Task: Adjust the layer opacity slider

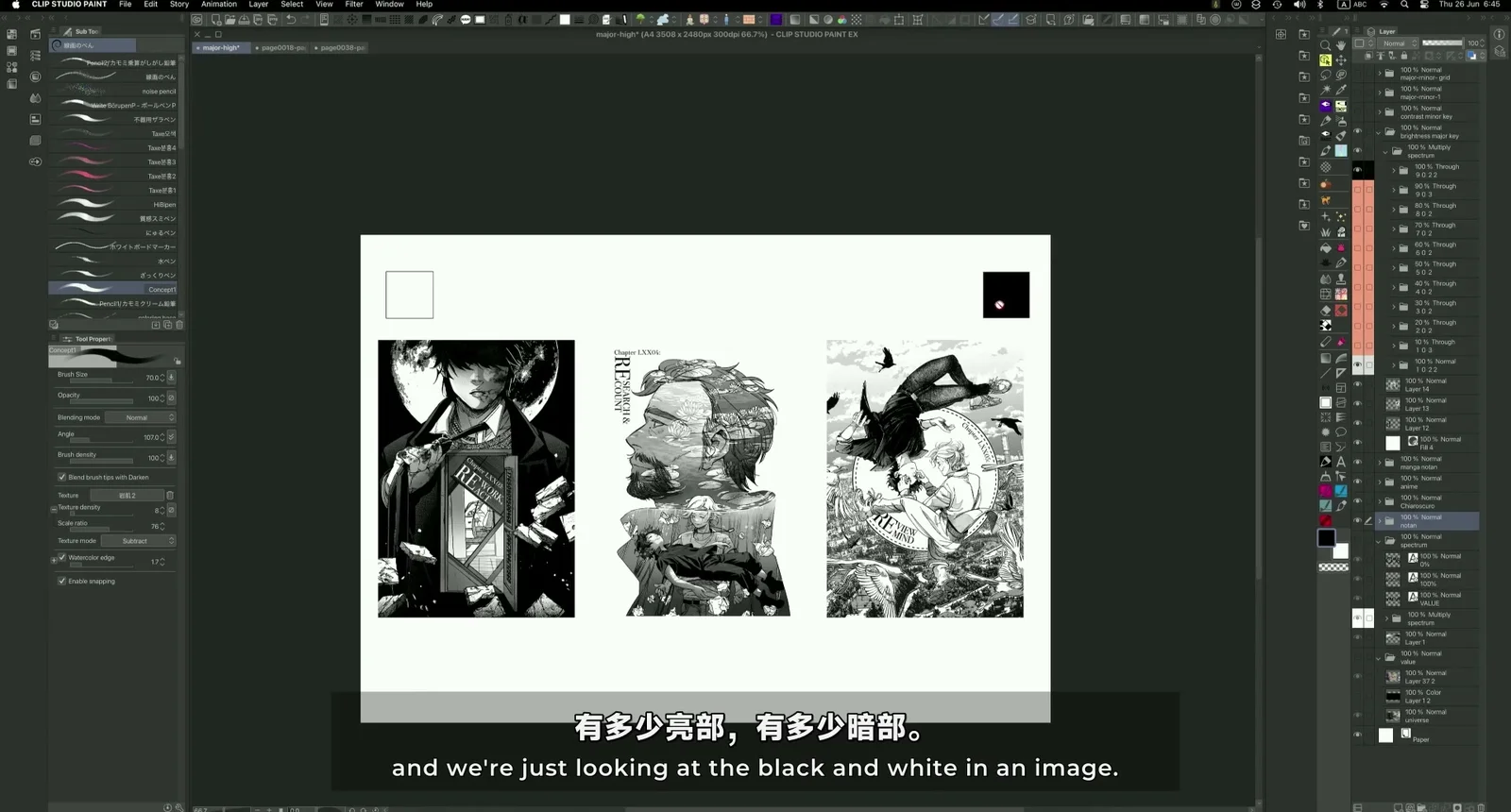Action: pyautogui.click(x=1442, y=43)
